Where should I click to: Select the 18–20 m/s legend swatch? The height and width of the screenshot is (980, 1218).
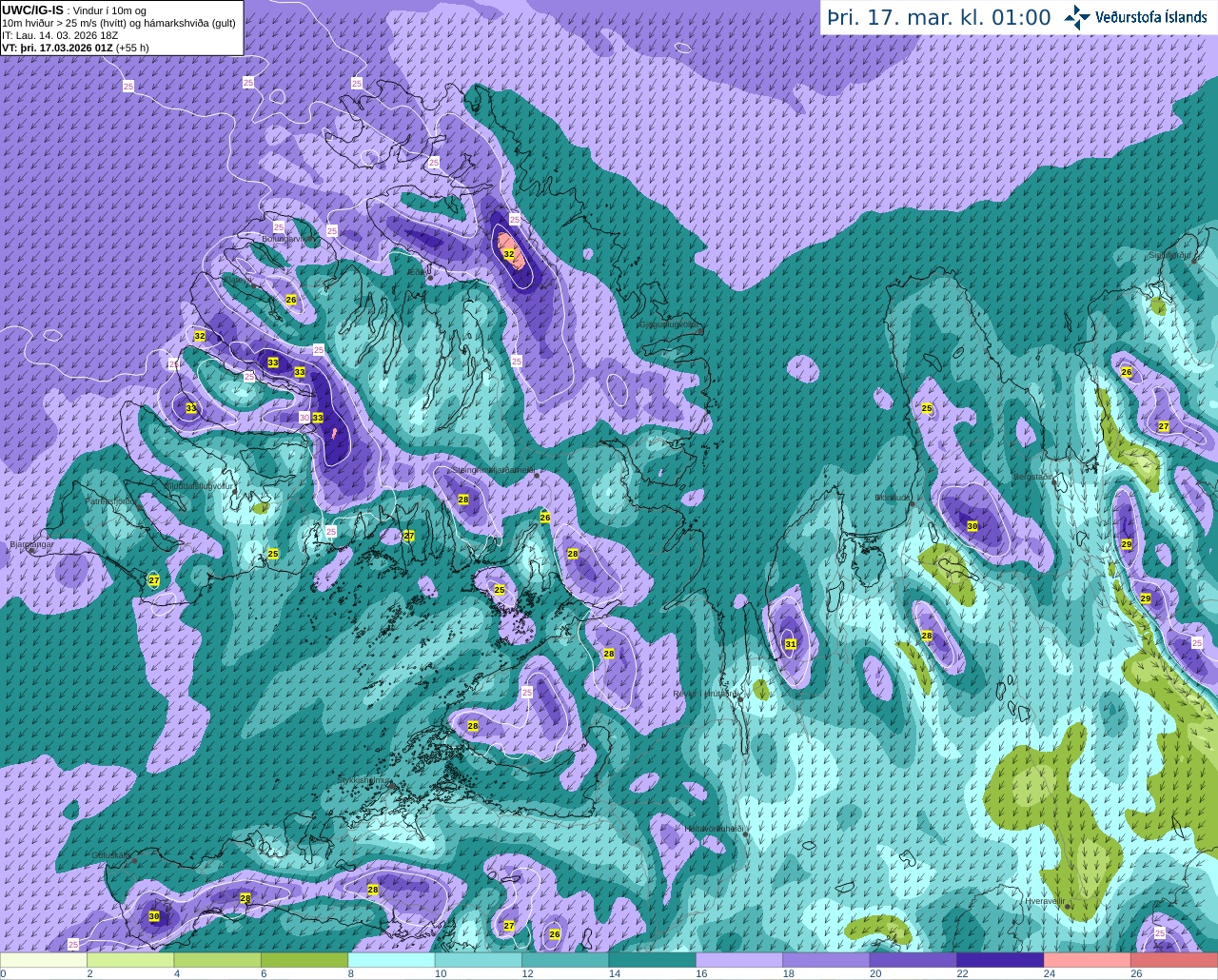click(827, 960)
